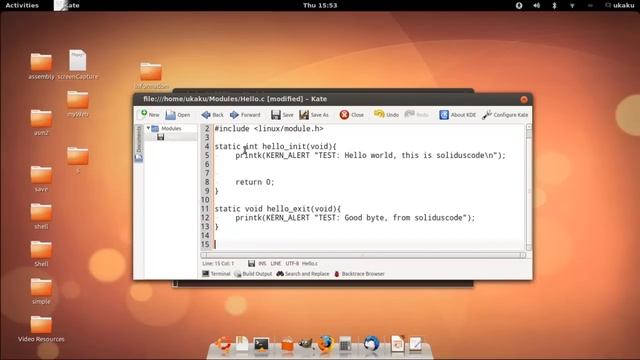Image resolution: width=640 pixels, height=360 pixels.
Task: Click the Ubuntu logo icon in the dock
Action: (x=223, y=344)
